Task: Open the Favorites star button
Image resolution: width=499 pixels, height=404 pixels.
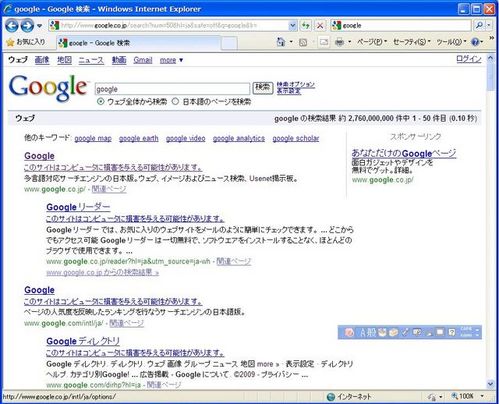Action: coord(26,42)
